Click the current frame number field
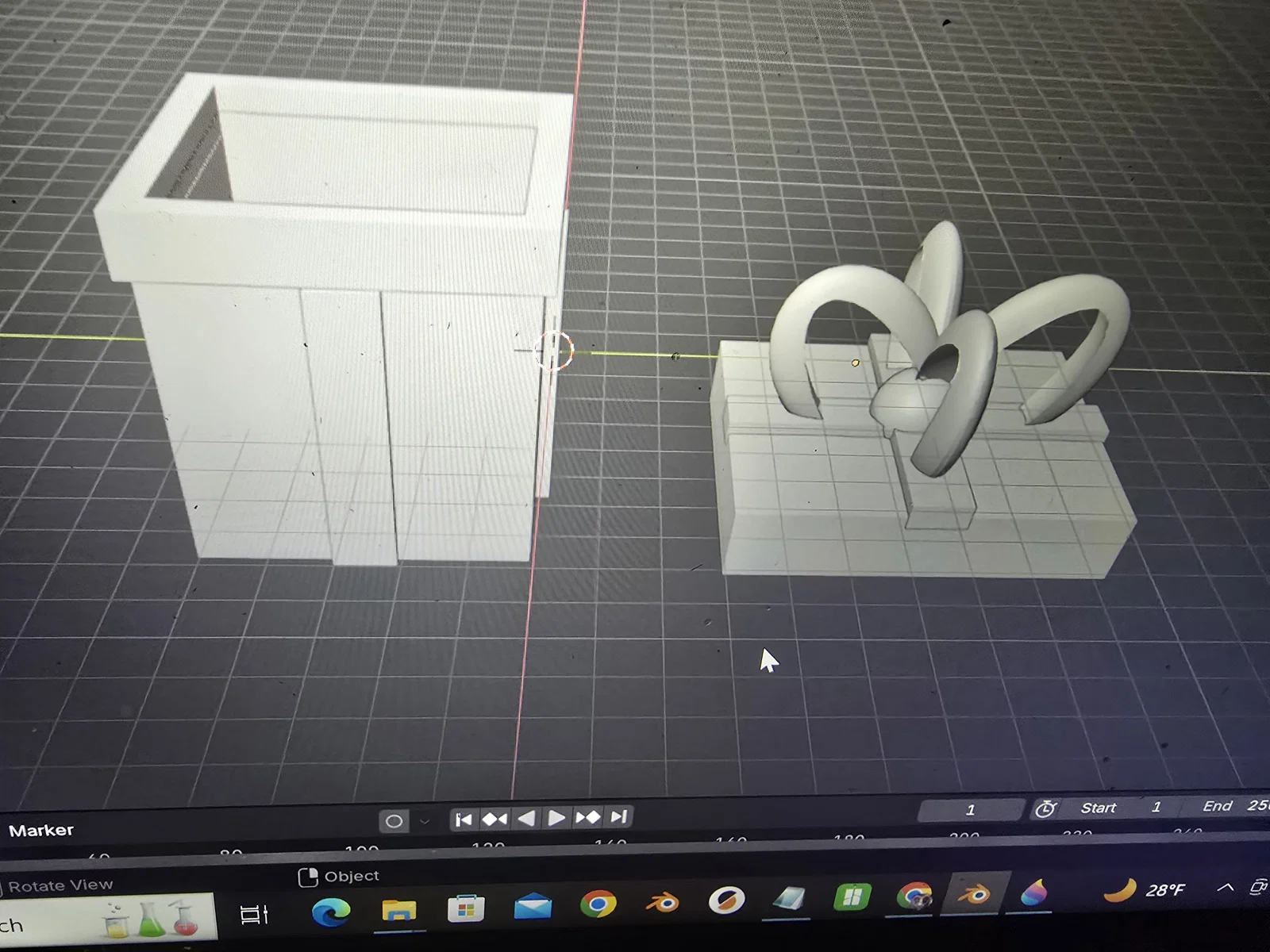1270x952 pixels. (x=970, y=810)
